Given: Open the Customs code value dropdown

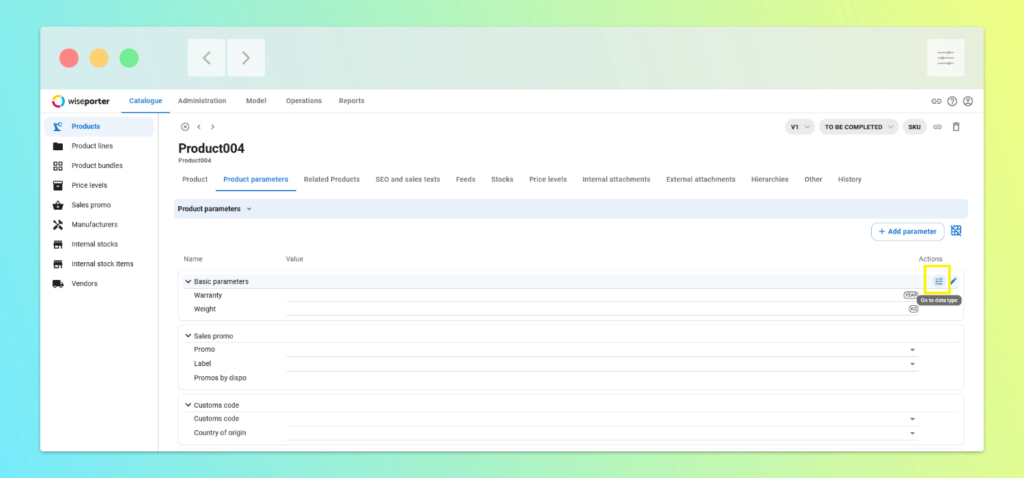Looking at the screenshot, I should 912,419.
